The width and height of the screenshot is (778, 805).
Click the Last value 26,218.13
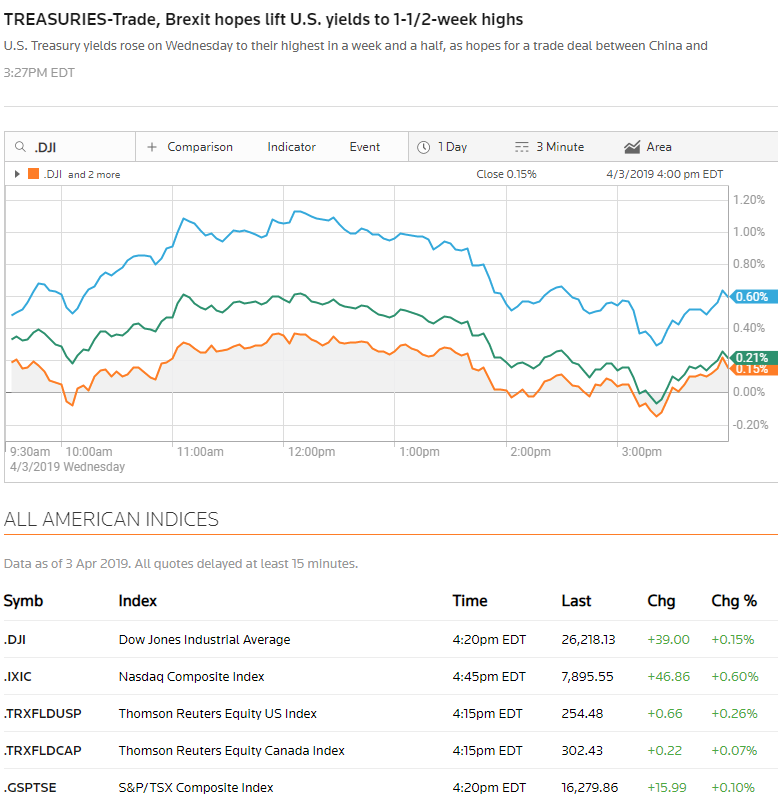pyautogui.click(x=589, y=640)
